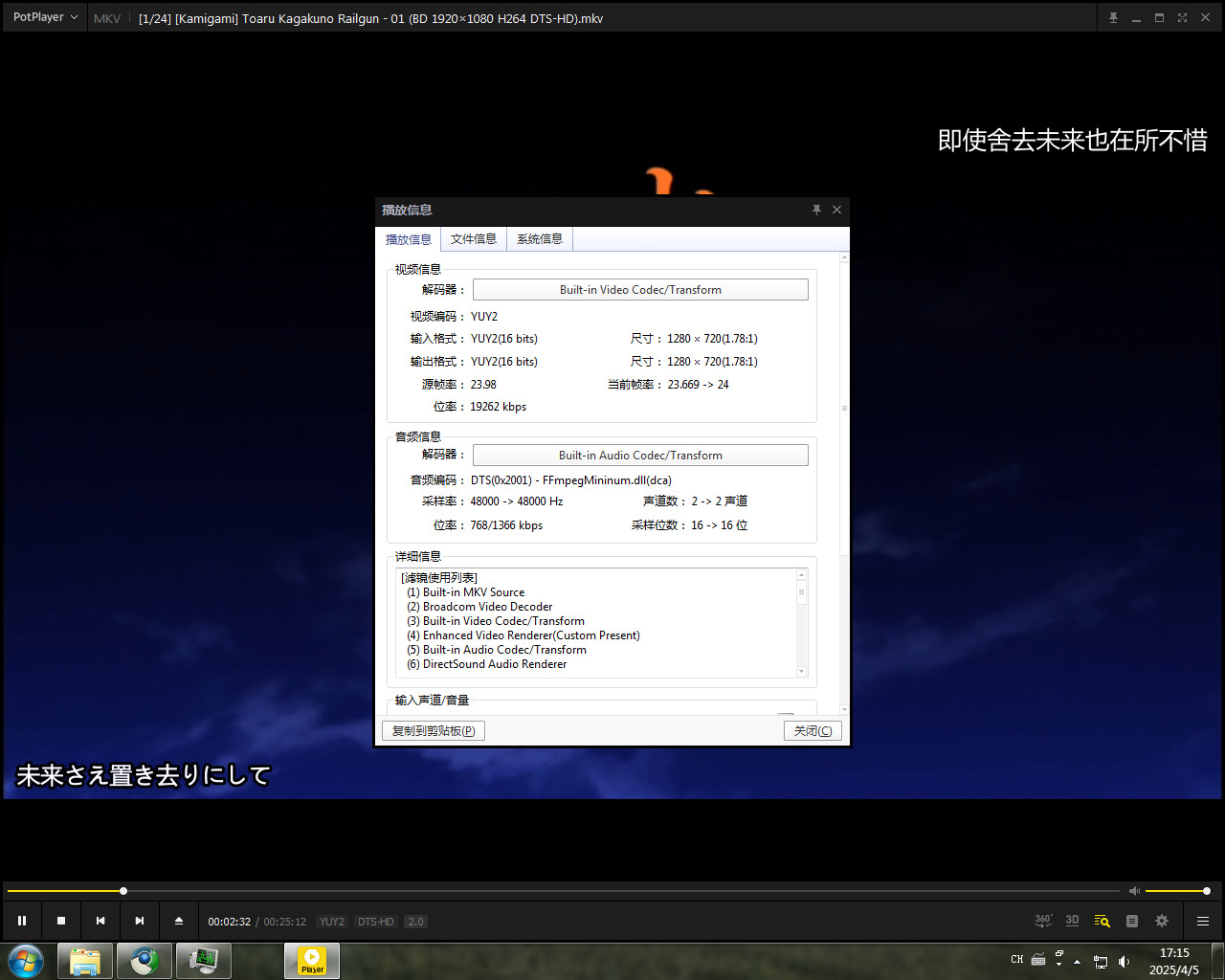Click the YUY2 video codec badge
This screenshot has height=980, width=1225.
coord(332,922)
